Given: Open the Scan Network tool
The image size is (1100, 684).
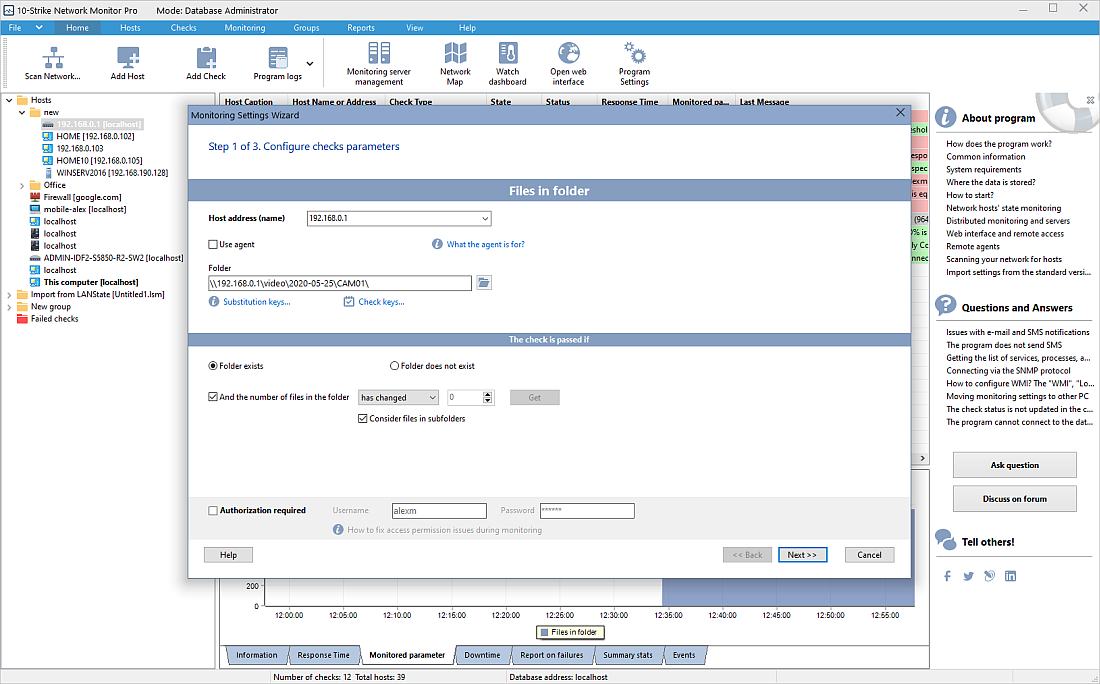Looking at the screenshot, I should pyautogui.click(x=53, y=63).
